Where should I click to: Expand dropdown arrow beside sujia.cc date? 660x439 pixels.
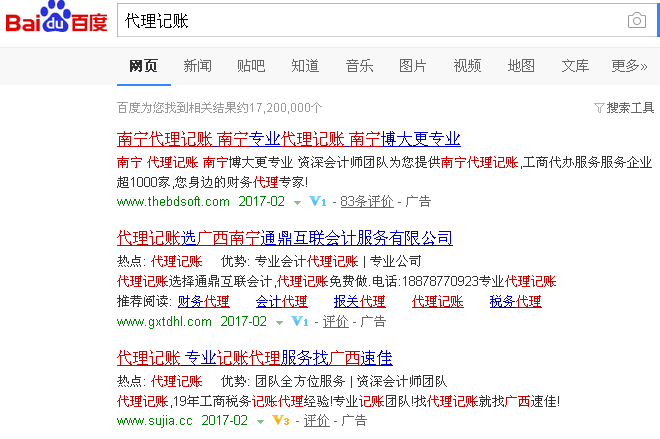pos(260,421)
